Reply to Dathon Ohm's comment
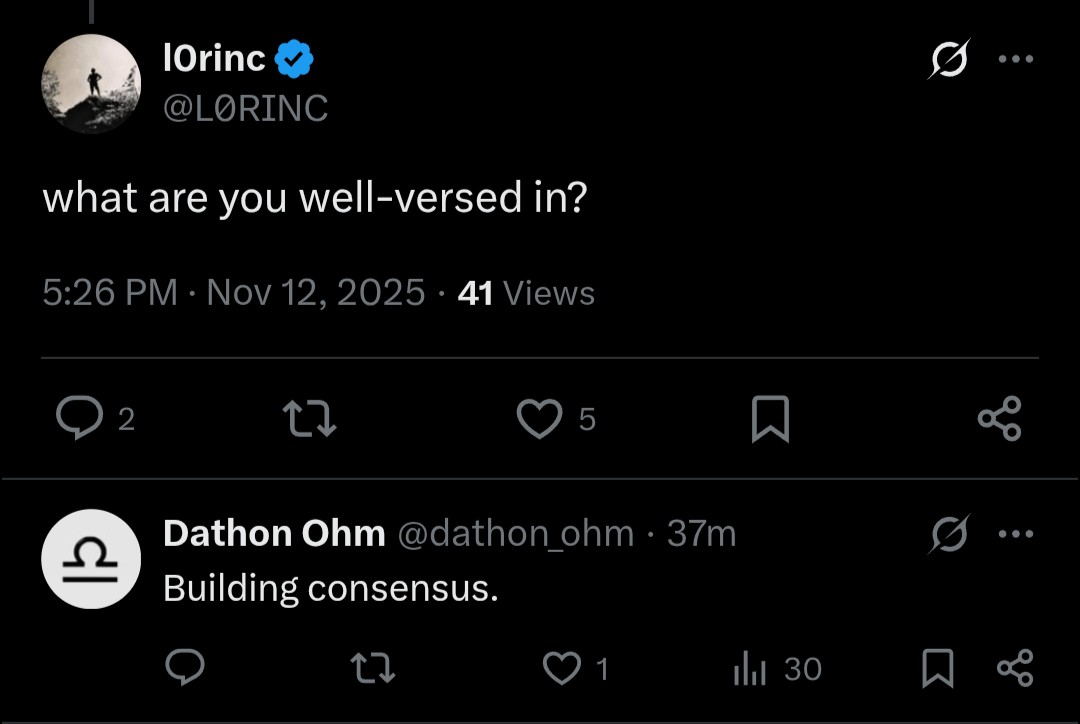 [184, 668]
